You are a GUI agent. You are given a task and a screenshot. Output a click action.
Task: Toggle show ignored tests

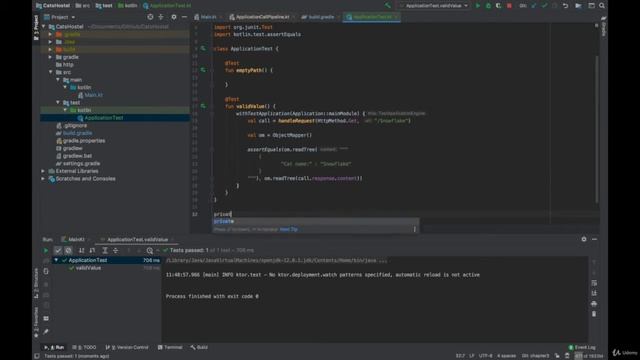[68, 250]
